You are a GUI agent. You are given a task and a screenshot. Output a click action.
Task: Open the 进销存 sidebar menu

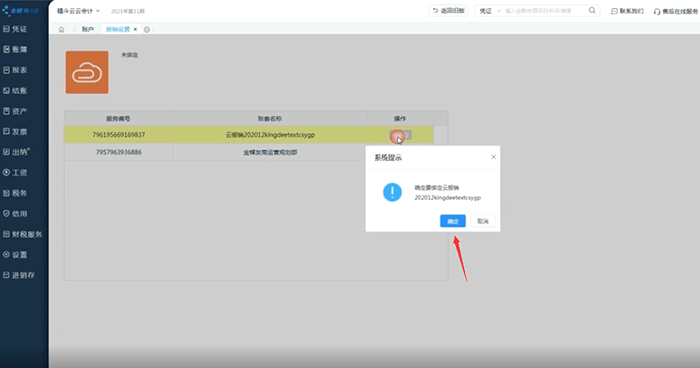tap(19, 276)
